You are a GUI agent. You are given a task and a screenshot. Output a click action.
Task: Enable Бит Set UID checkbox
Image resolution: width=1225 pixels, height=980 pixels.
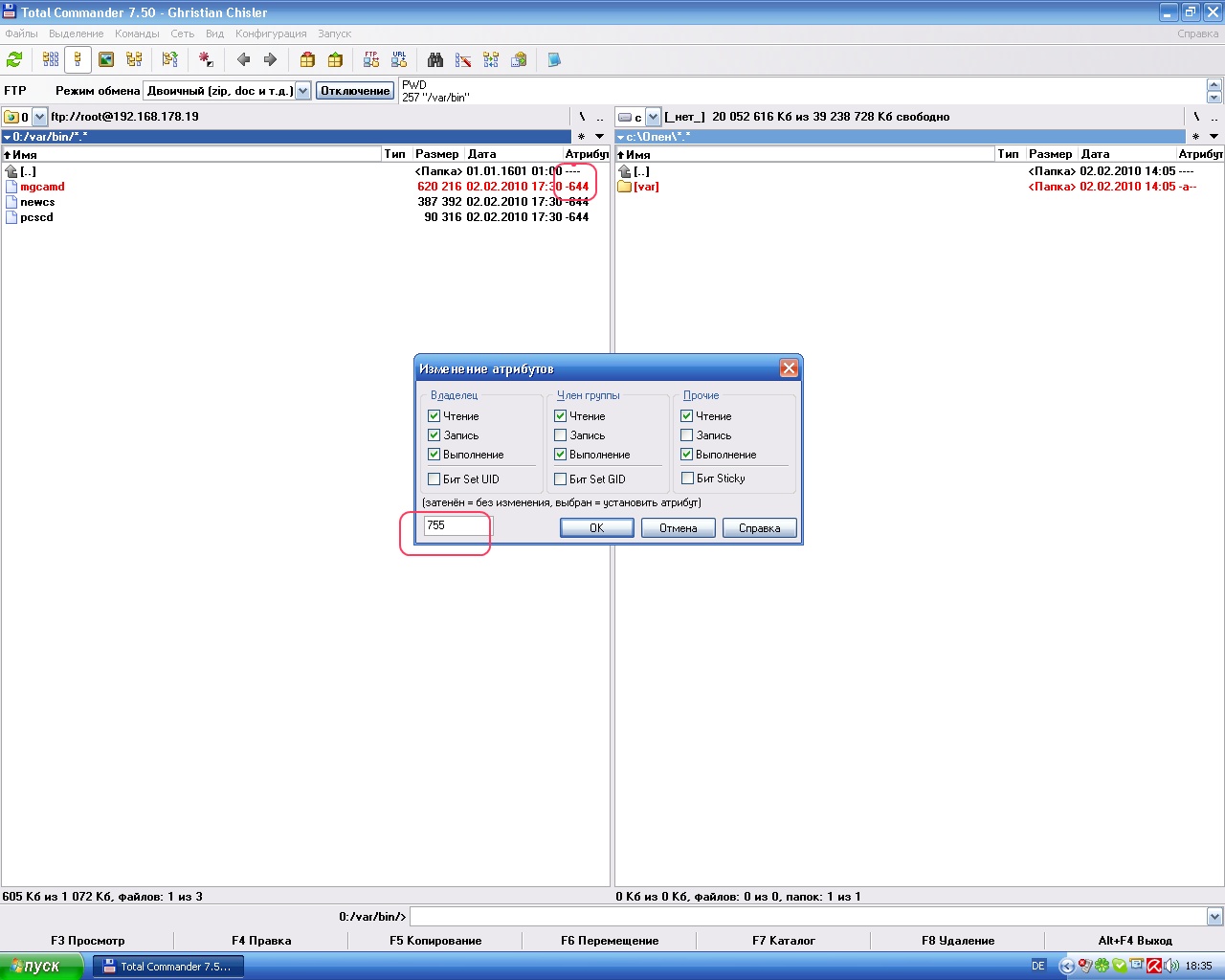[x=434, y=479]
